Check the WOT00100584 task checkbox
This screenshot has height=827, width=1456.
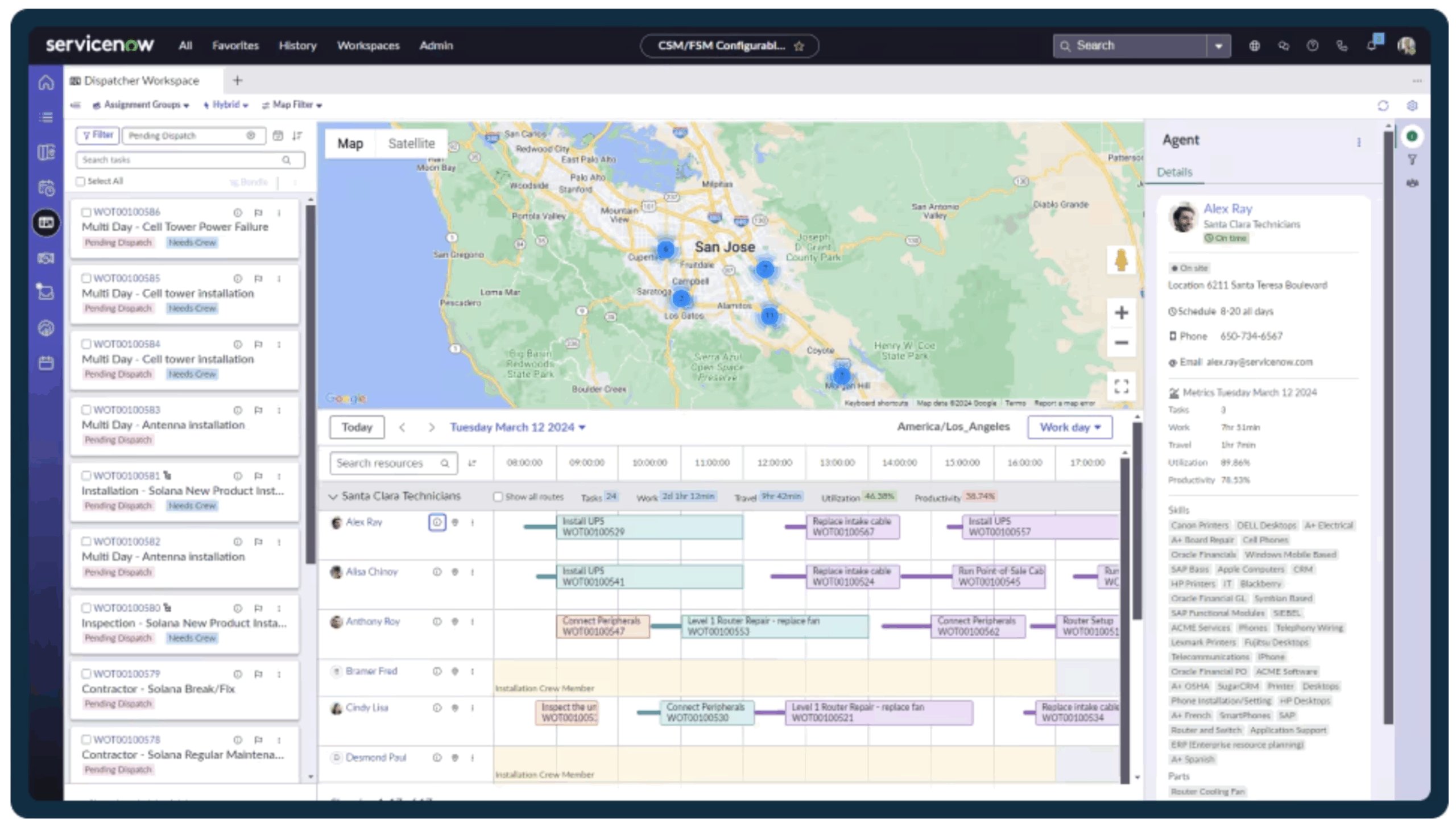click(x=86, y=344)
